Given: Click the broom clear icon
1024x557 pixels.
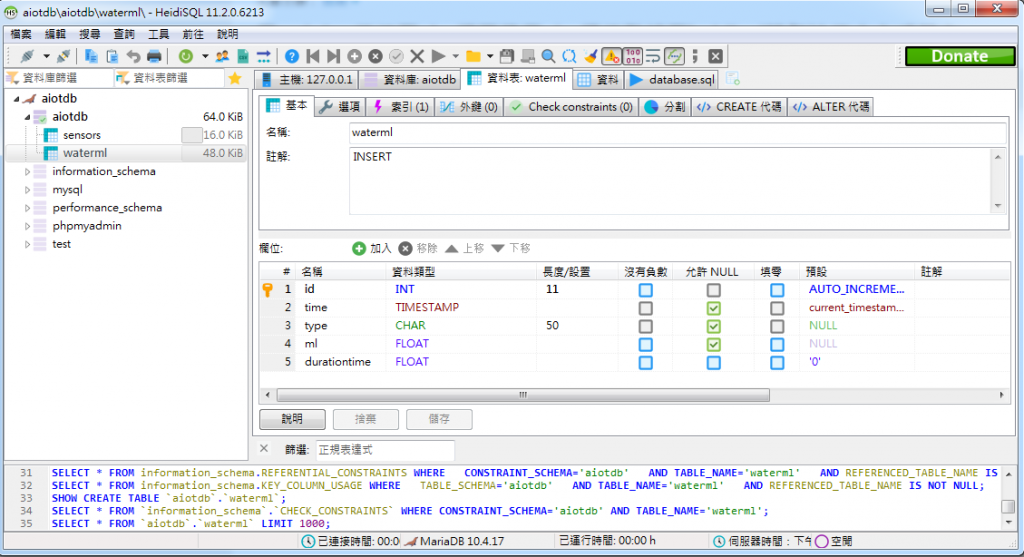Looking at the screenshot, I should point(591,56).
